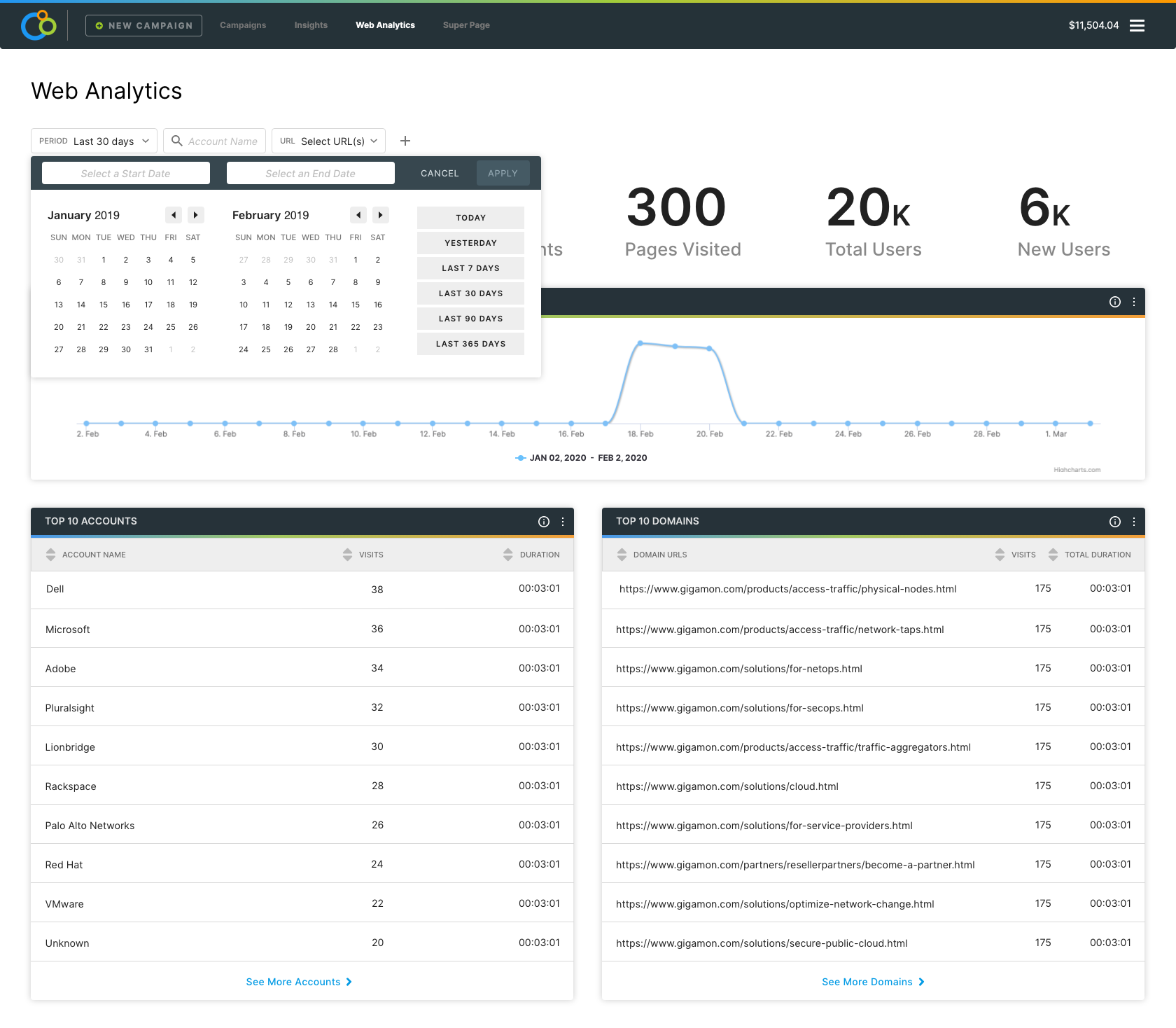Go to next month from February 2019
The height and width of the screenshot is (1028, 1176).
pyautogui.click(x=381, y=215)
